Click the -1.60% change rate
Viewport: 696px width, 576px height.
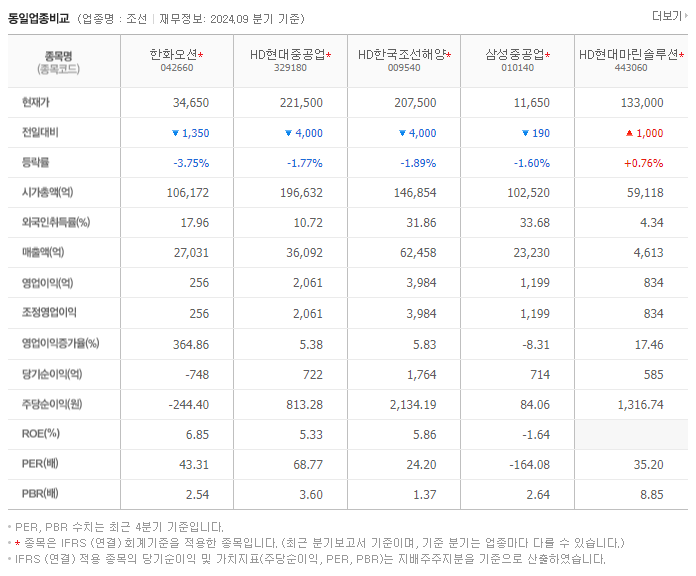point(532,163)
